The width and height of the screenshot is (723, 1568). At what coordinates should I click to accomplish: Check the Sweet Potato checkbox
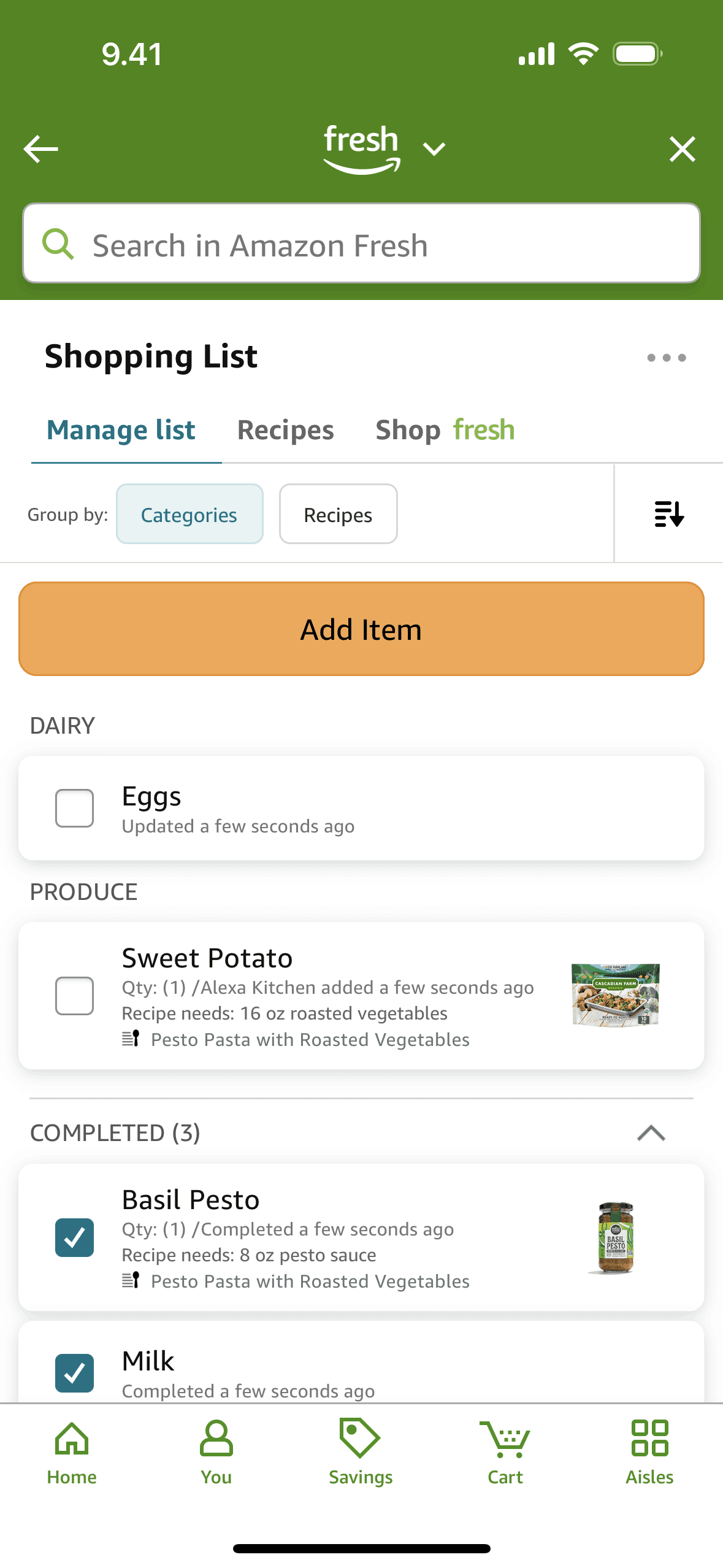pos(74,996)
